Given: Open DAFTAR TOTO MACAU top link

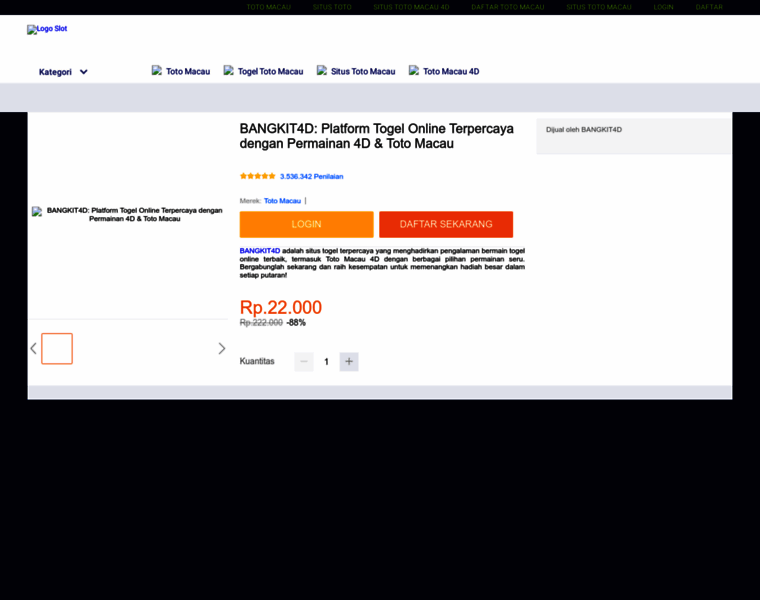Looking at the screenshot, I should coord(508,7).
